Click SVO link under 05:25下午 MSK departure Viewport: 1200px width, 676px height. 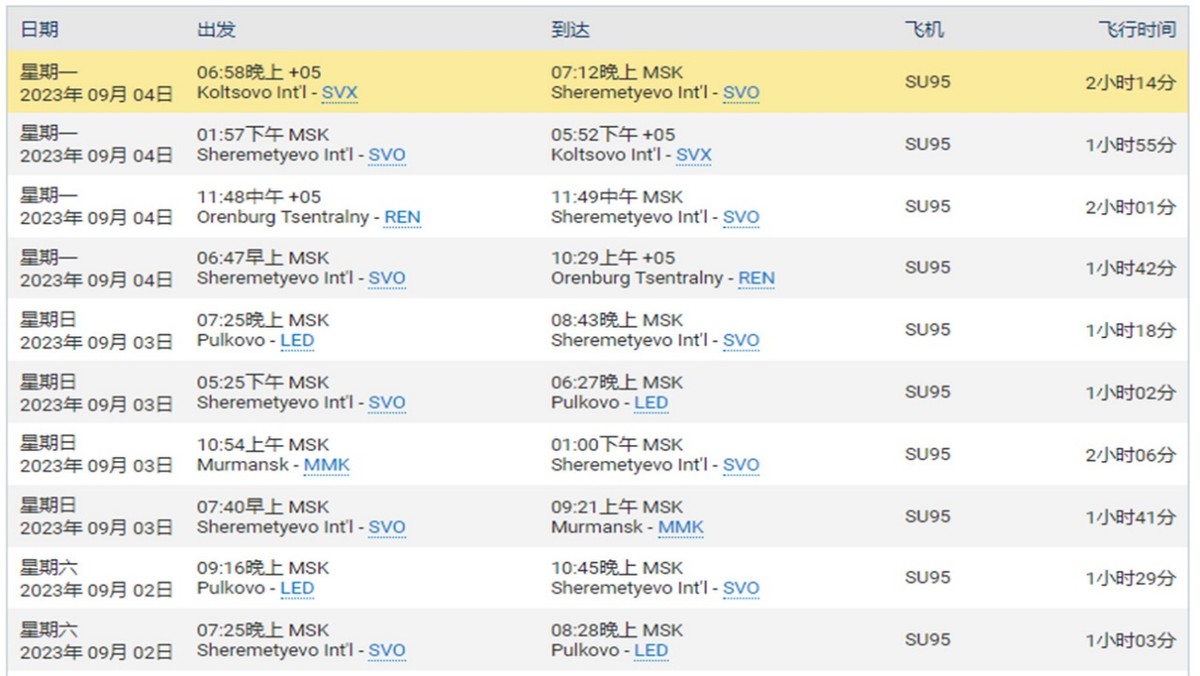[387, 403]
